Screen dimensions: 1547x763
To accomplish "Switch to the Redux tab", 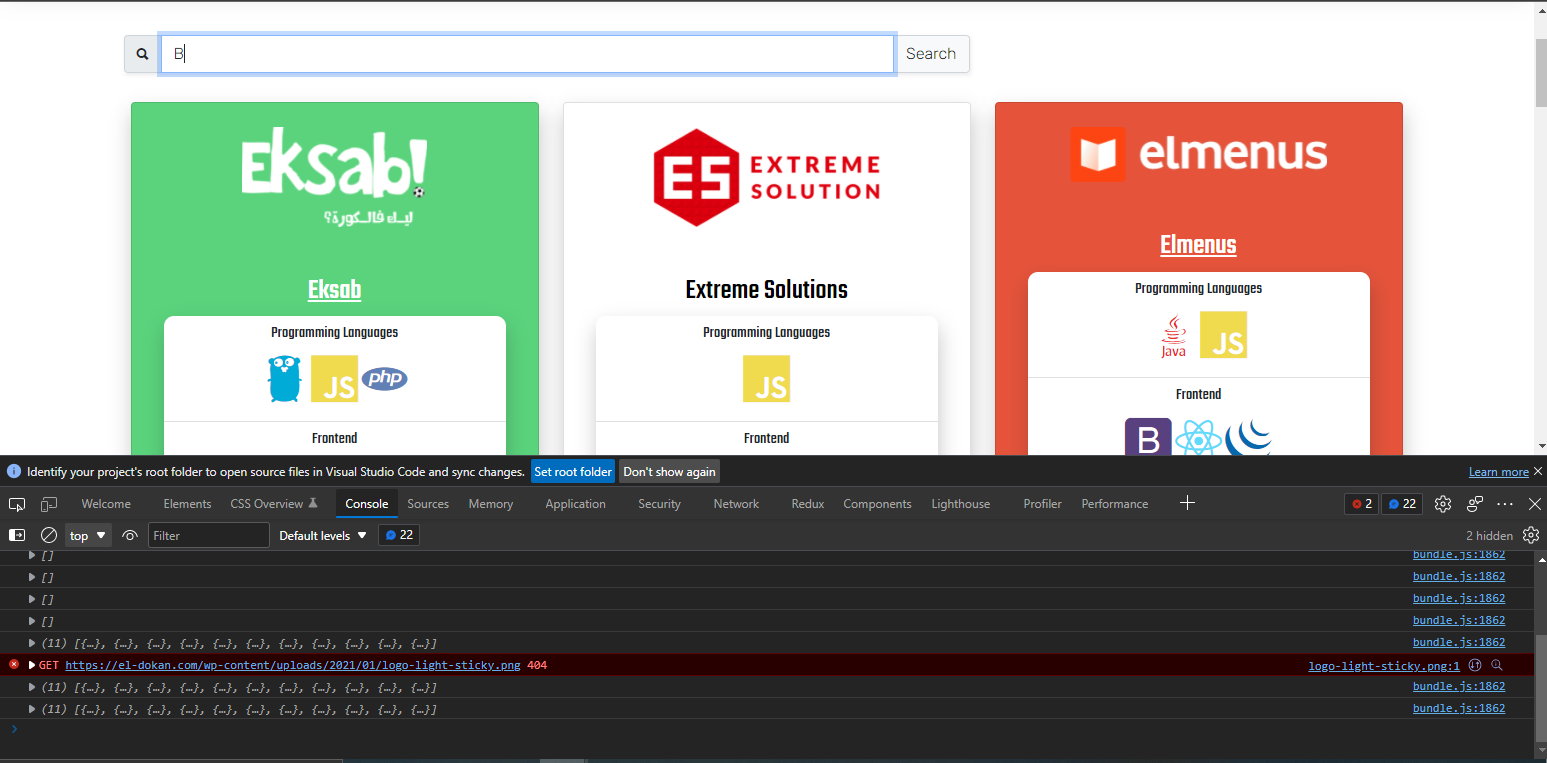I will [x=807, y=504].
